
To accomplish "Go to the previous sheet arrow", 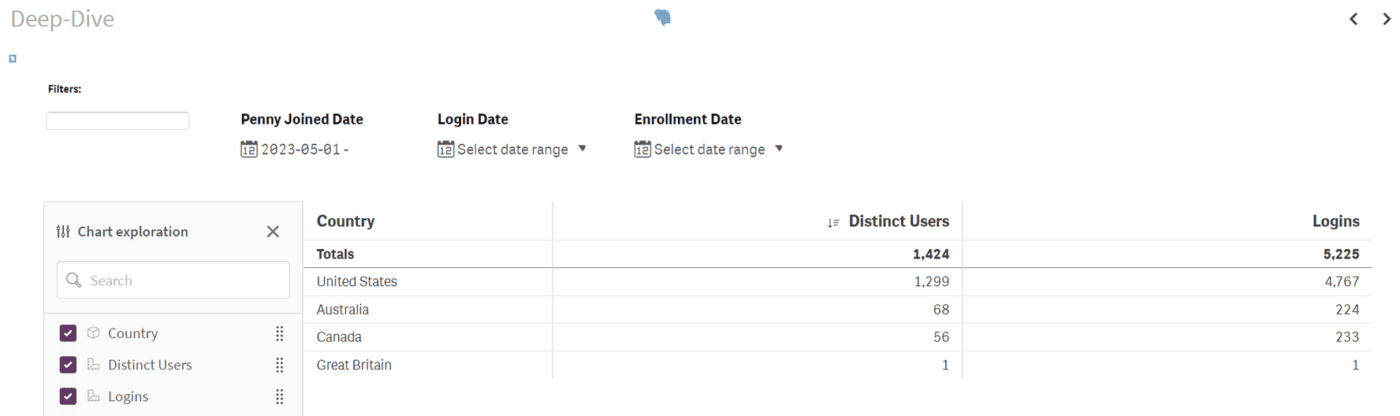I will pos(1354,18).
